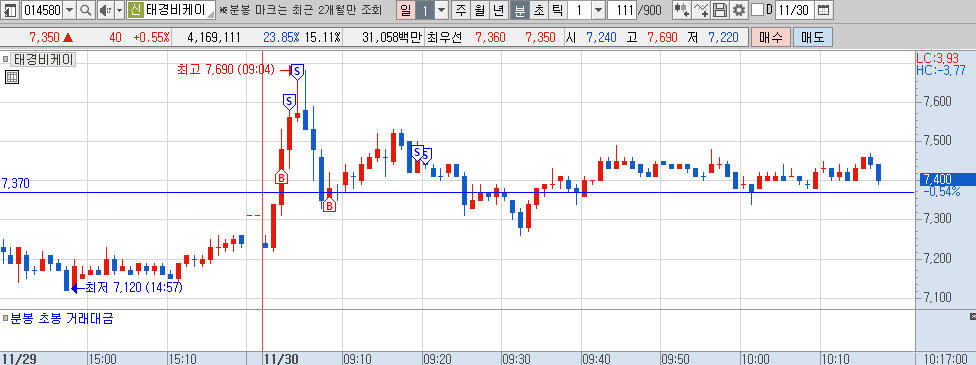Click the stock search magnifier icon

coord(86,10)
